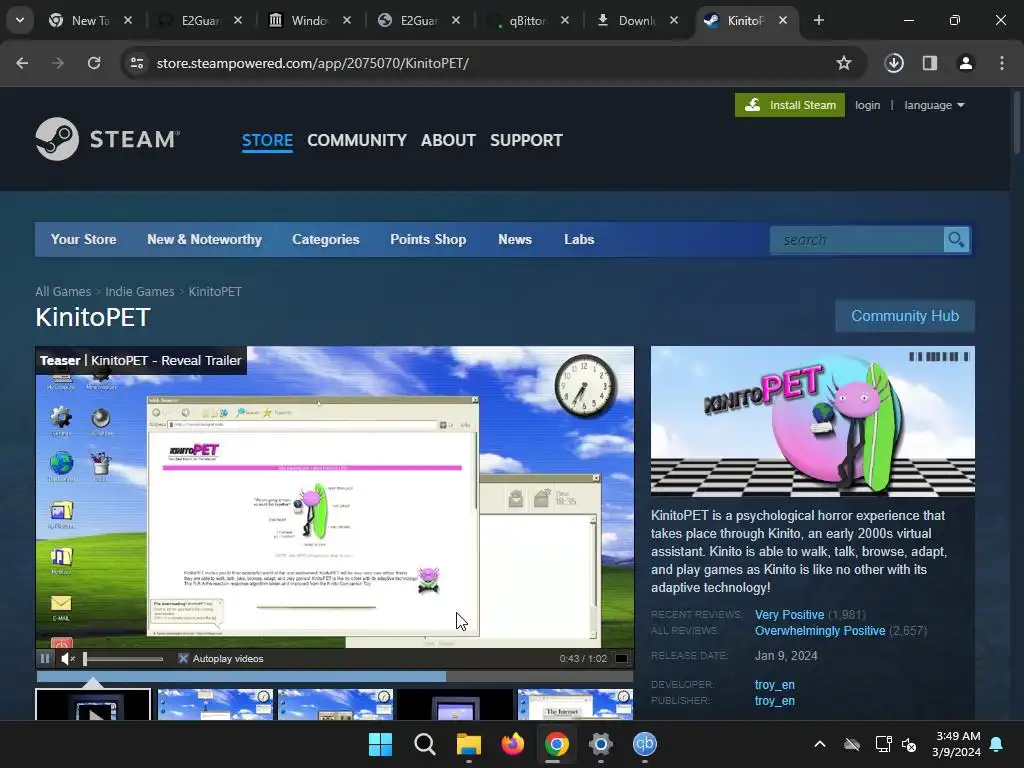This screenshot has height=768, width=1024.
Task: Show hidden system tray icons
Action: (820, 744)
